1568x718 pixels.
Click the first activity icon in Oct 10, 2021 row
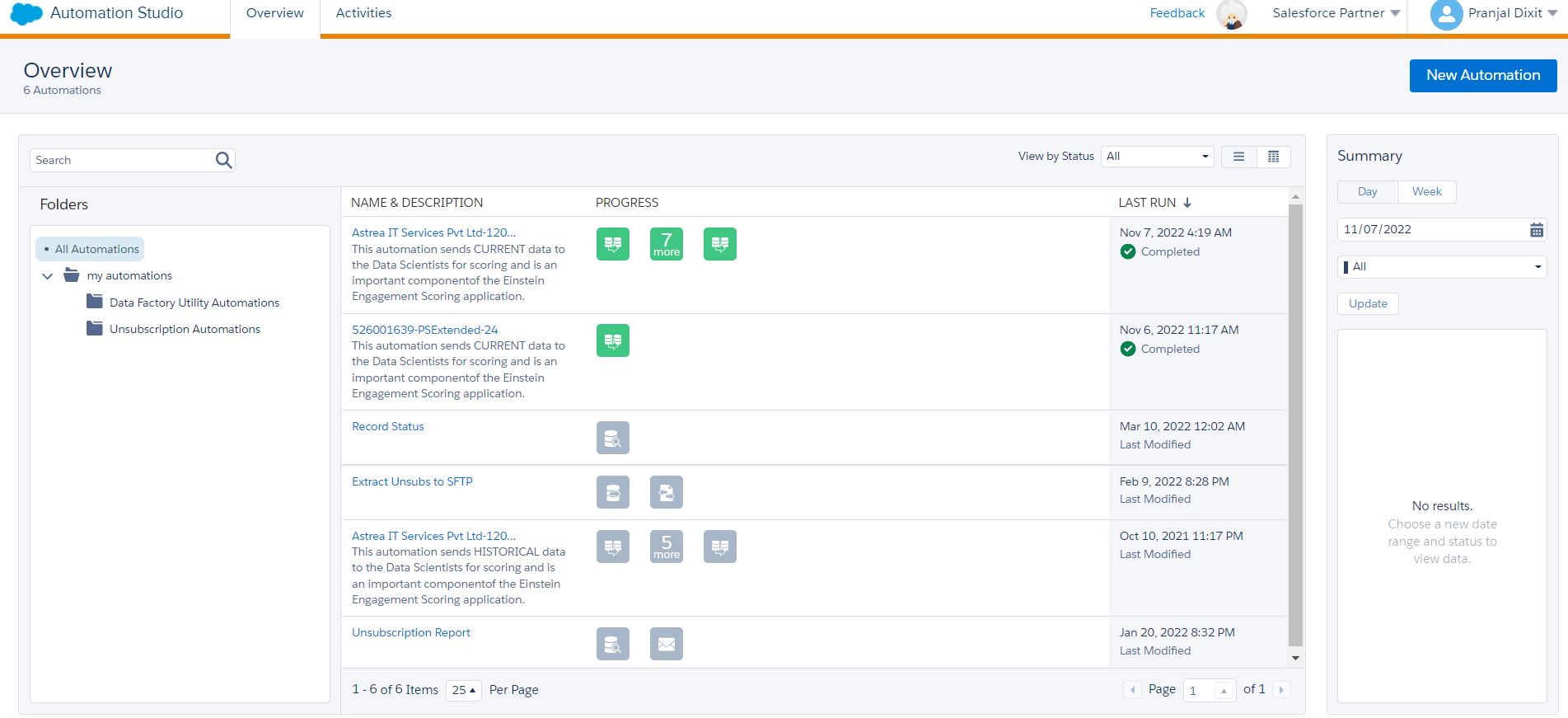[613, 547]
